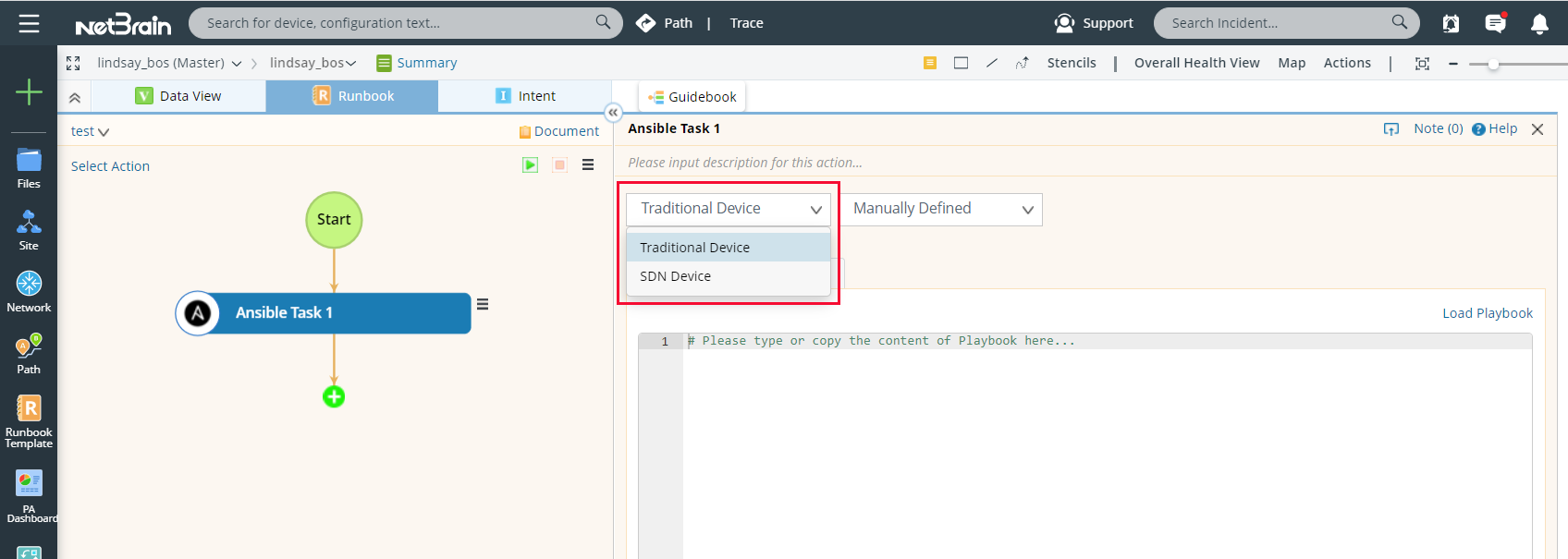The height and width of the screenshot is (559, 1568).
Task: Adjust the zoom slider handle
Action: [x=1493, y=64]
